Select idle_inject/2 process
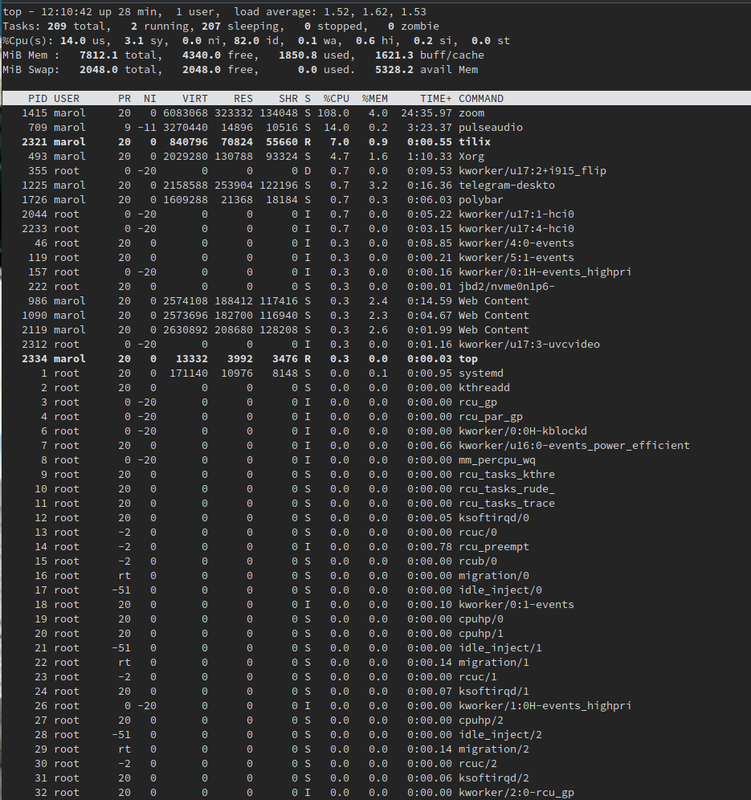 [377, 734]
